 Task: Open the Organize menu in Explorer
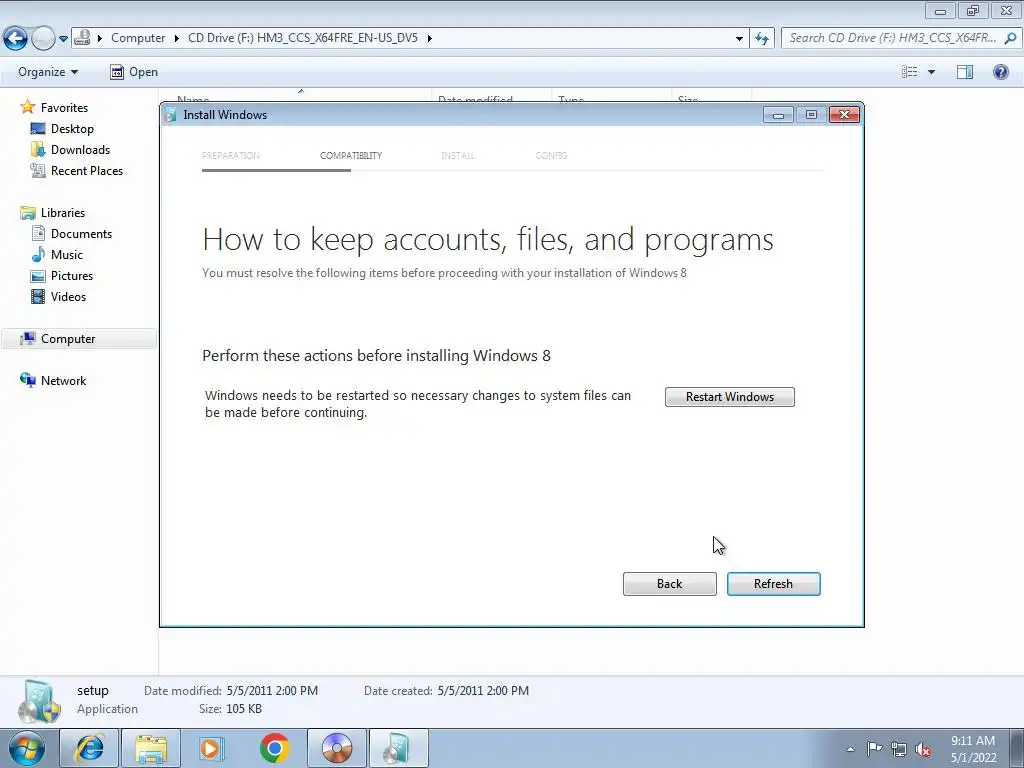click(x=48, y=72)
